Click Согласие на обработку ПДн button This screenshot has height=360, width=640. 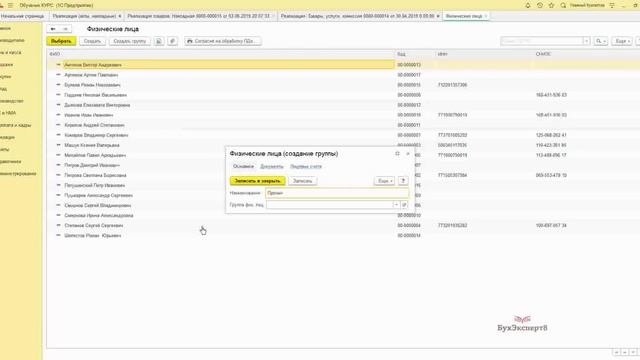pos(222,41)
